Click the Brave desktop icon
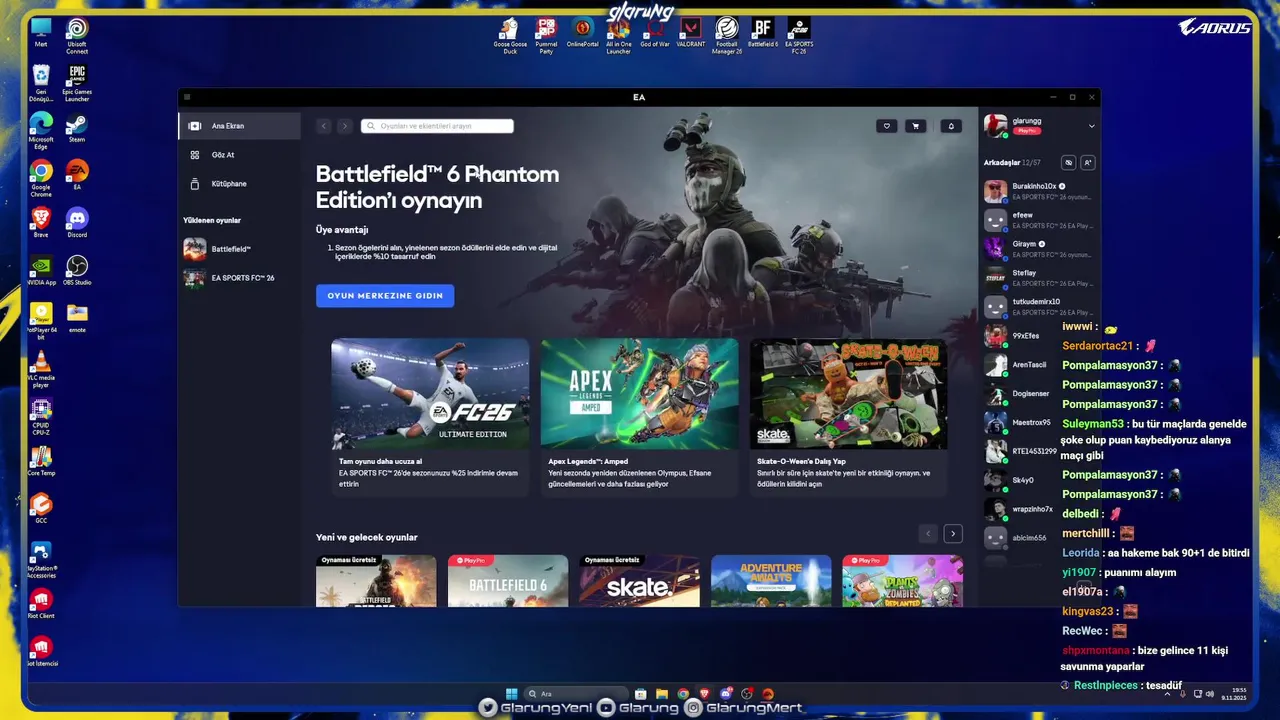The width and height of the screenshot is (1280, 720). [41, 222]
